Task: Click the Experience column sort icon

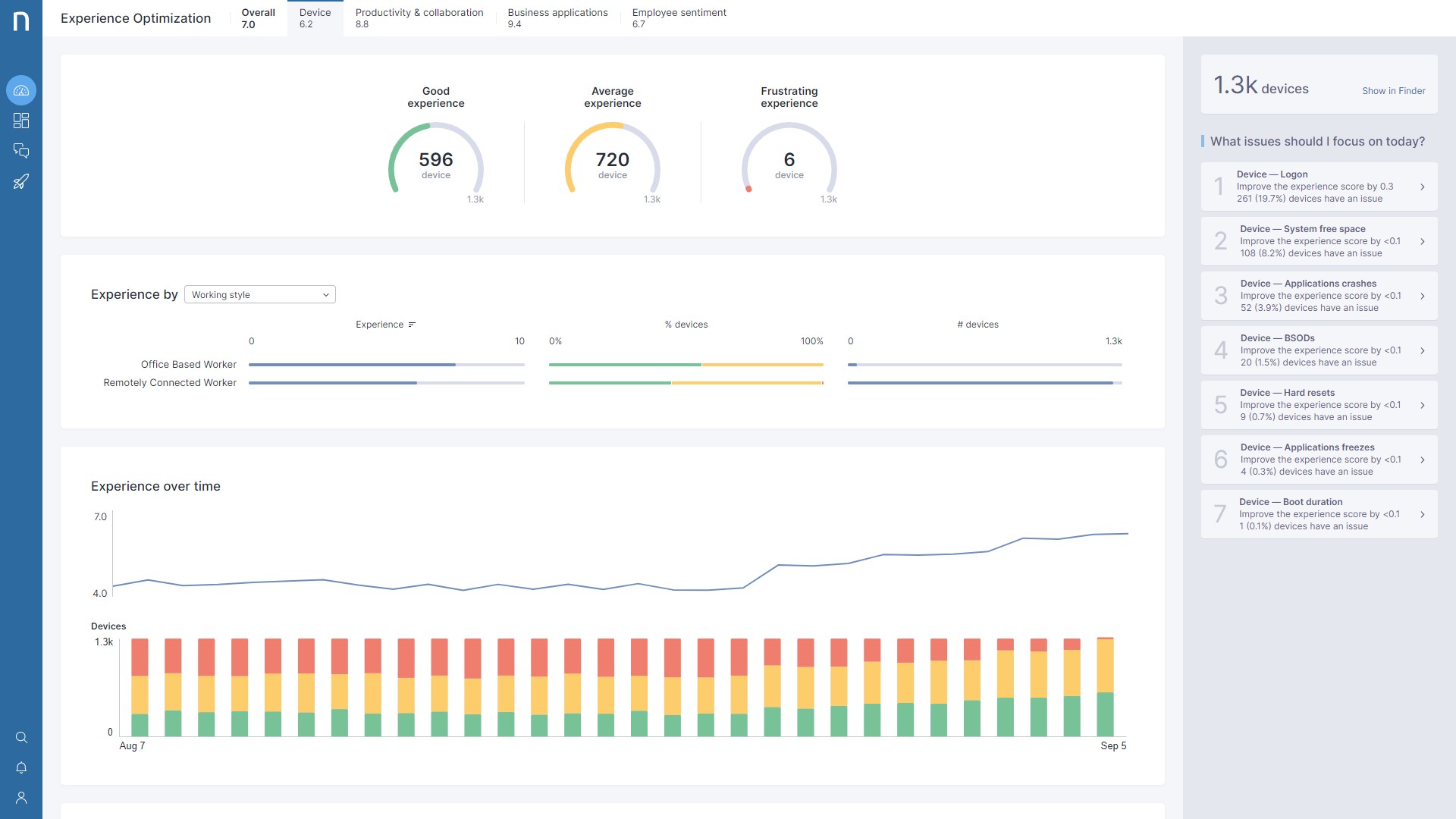Action: click(412, 325)
